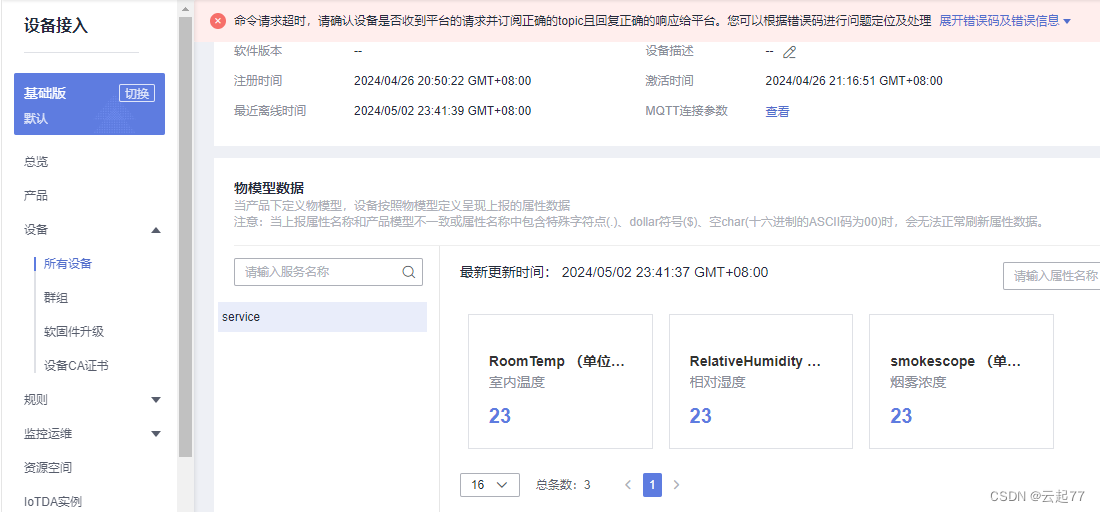1100x512 pixels.
Task: Go to previous page with left arrow
Action: [x=628, y=485]
